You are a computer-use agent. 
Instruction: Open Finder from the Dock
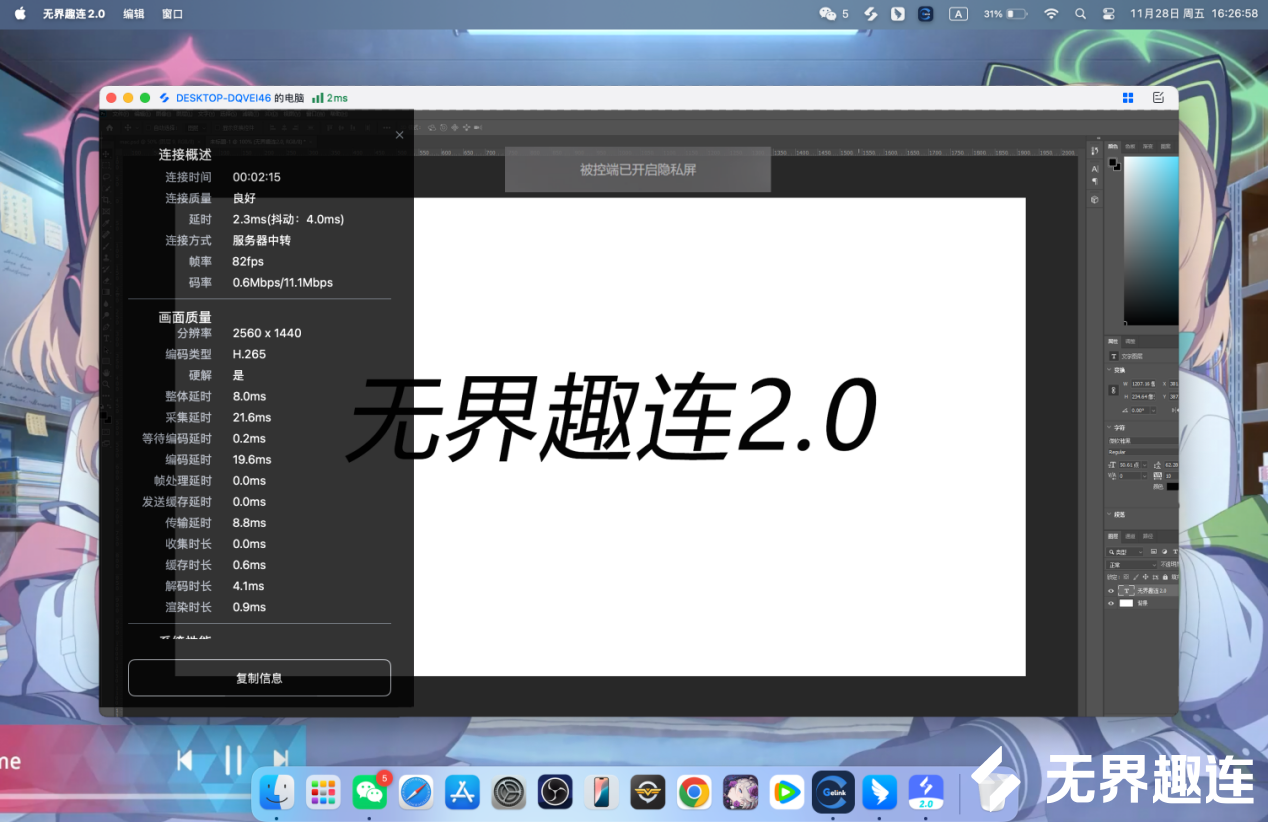tap(277, 792)
